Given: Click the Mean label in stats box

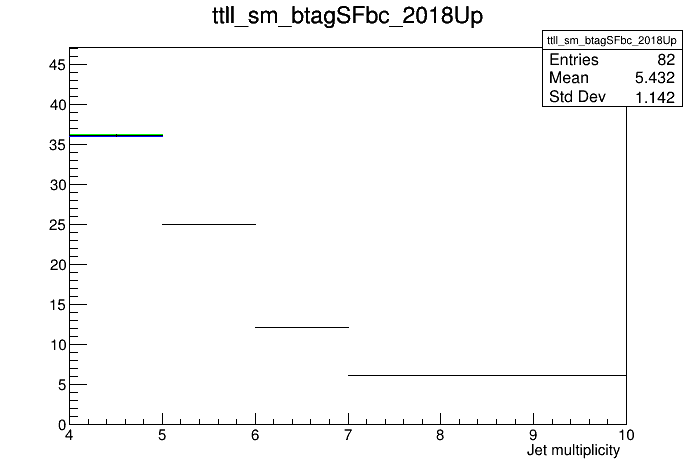Looking at the screenshot, I should (x=569, y=78).
